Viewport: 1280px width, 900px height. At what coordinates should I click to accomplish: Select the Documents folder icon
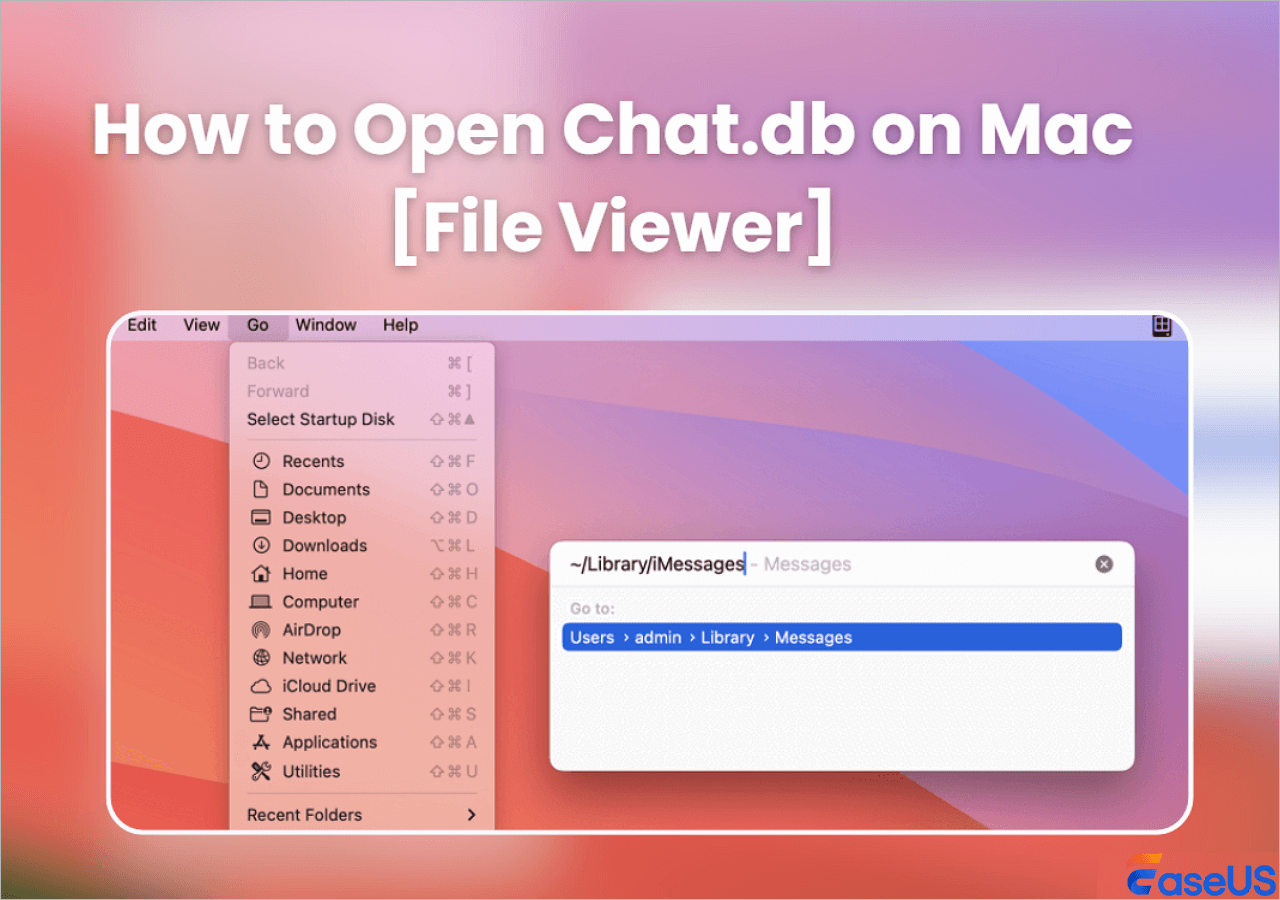point(262,489)
